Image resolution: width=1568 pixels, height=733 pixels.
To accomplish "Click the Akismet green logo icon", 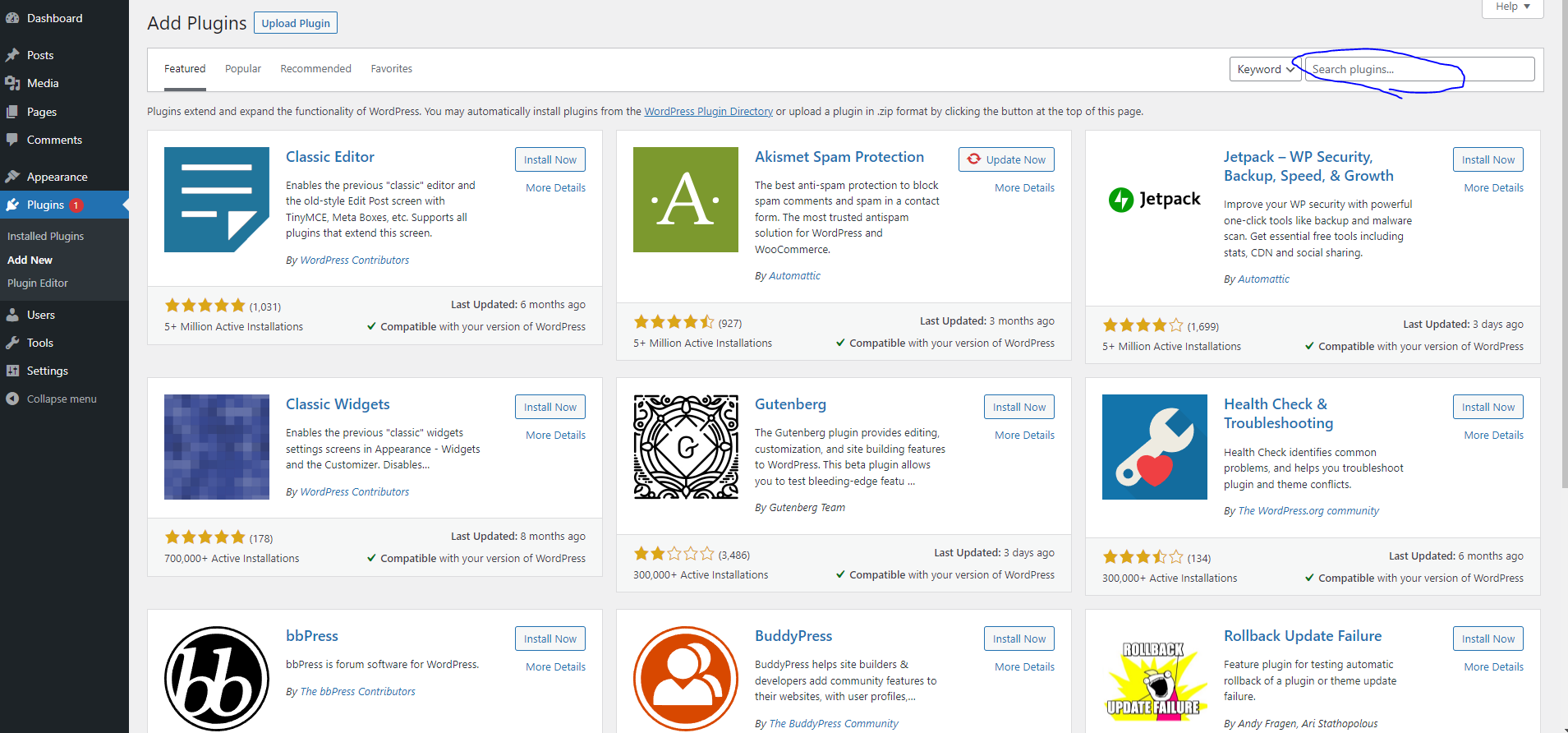I will pos(685,200).
